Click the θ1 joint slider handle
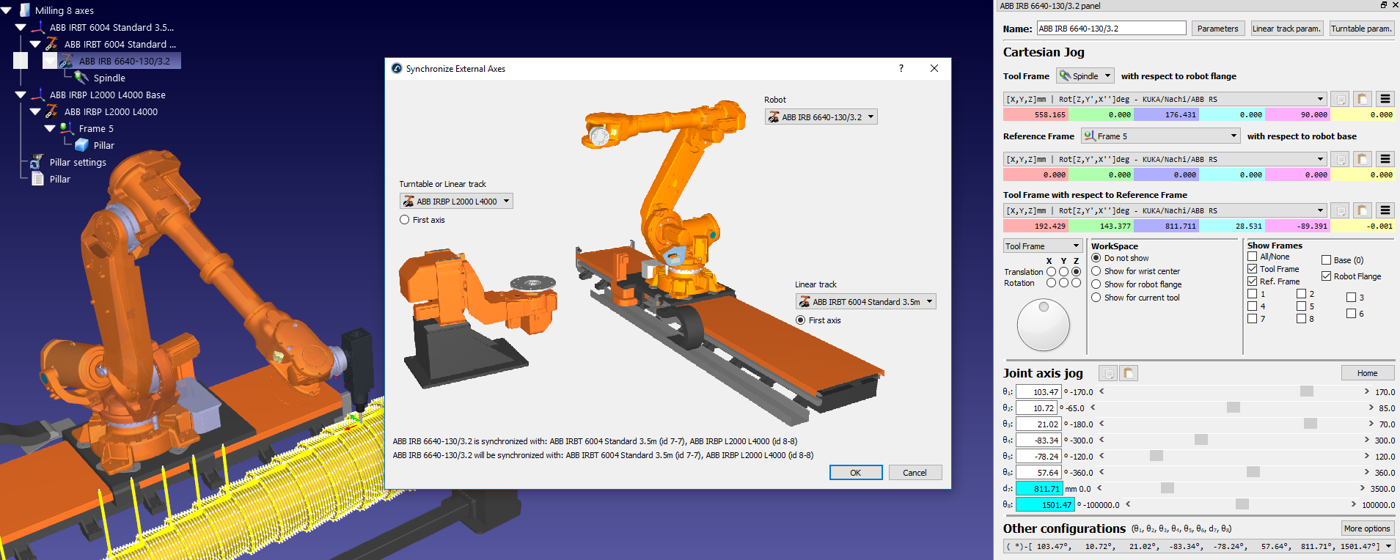The height and width of the screenshot is (560, 1400). 1307,391
